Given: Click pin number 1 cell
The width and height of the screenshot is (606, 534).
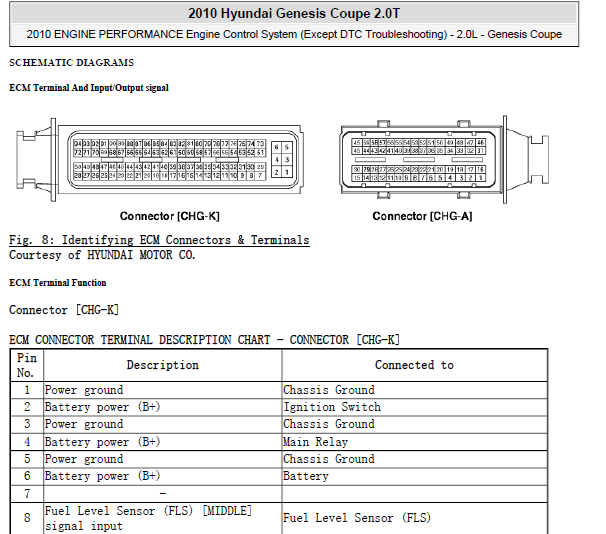Looking at the screenshot, I should [x=27, y=390].
